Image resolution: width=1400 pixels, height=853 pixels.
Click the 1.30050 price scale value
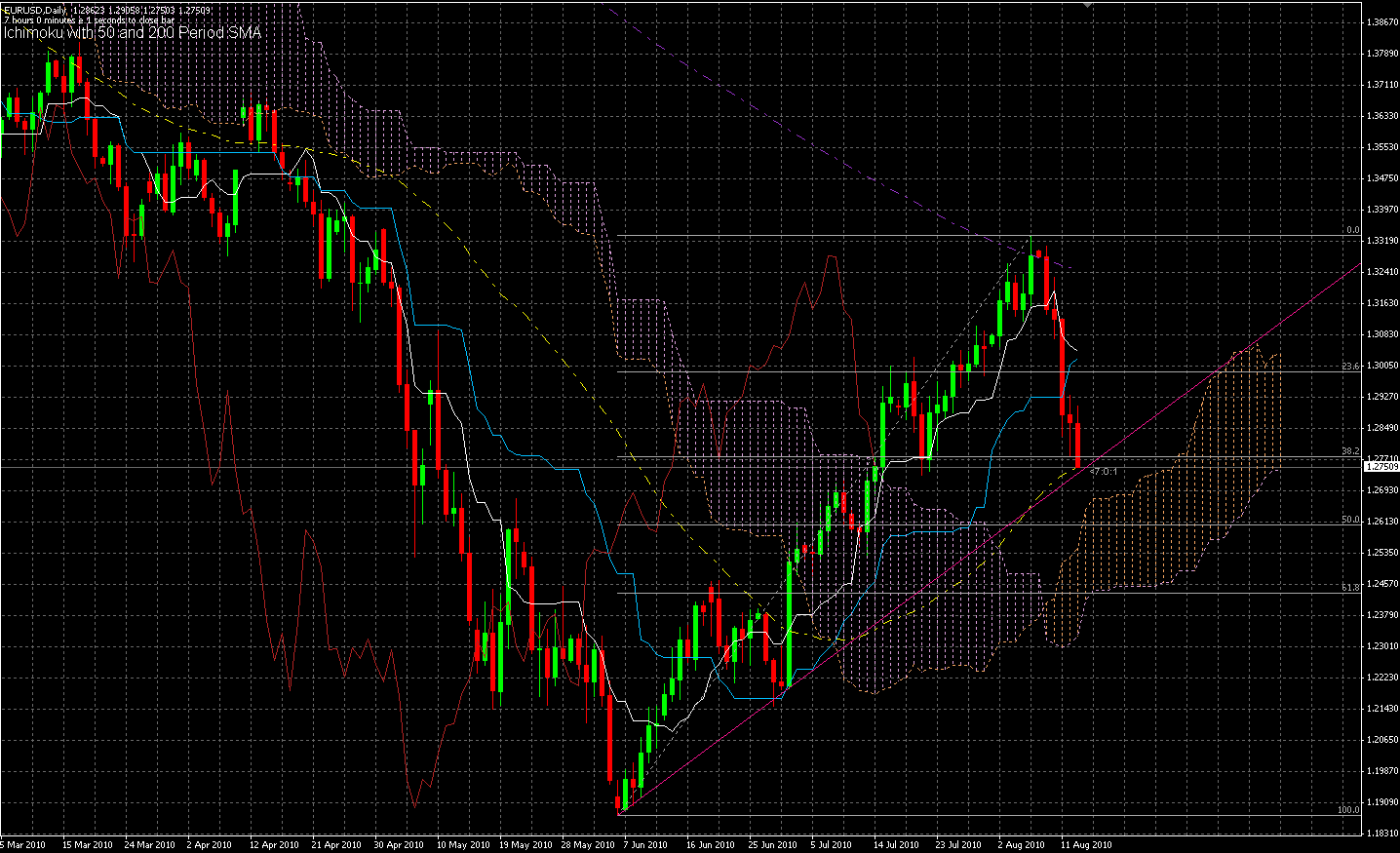[1383, 366]
